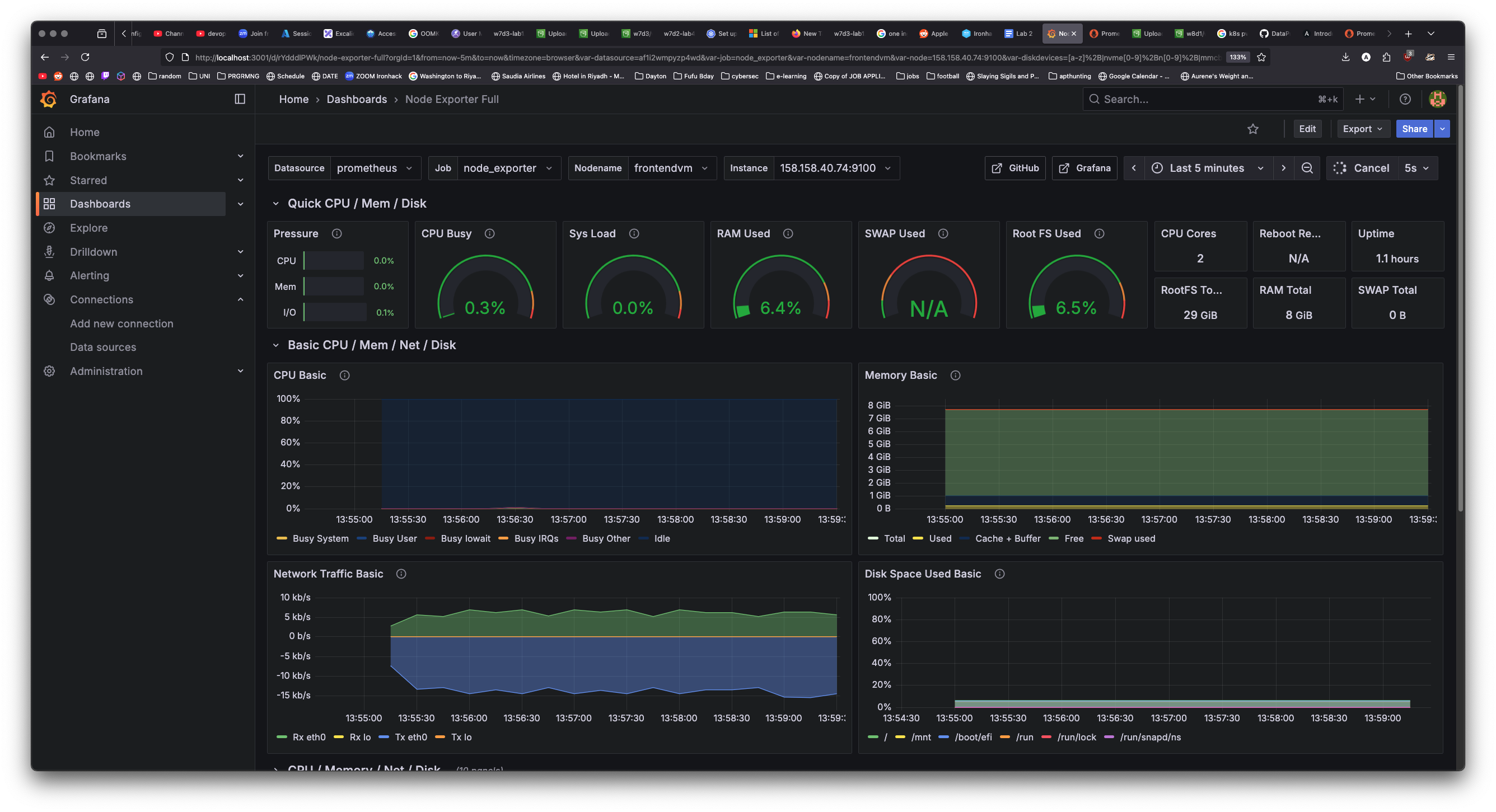Click the zoom out time range icon

pos(1307,168)
